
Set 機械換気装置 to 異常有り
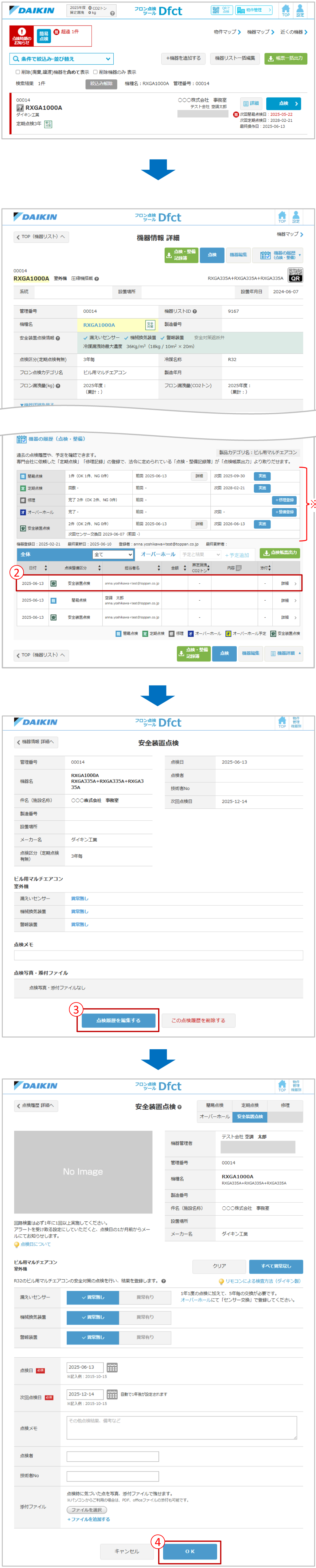click(145, 1317)
